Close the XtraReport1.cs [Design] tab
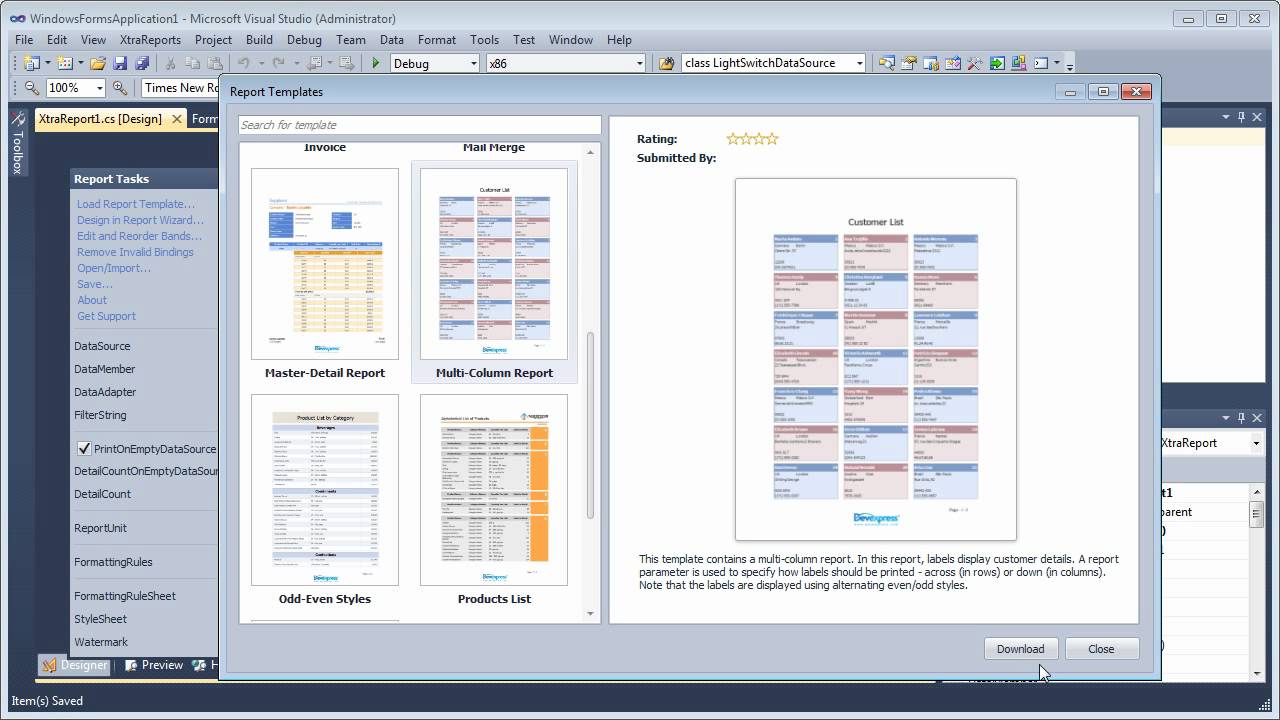The width and height of the screenshot is (1280, 720). [x=176, y=119]
